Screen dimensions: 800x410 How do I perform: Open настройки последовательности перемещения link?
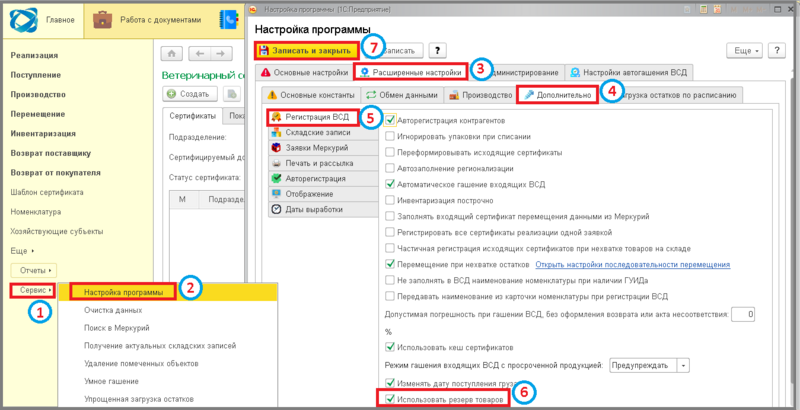tap(633, 265)
